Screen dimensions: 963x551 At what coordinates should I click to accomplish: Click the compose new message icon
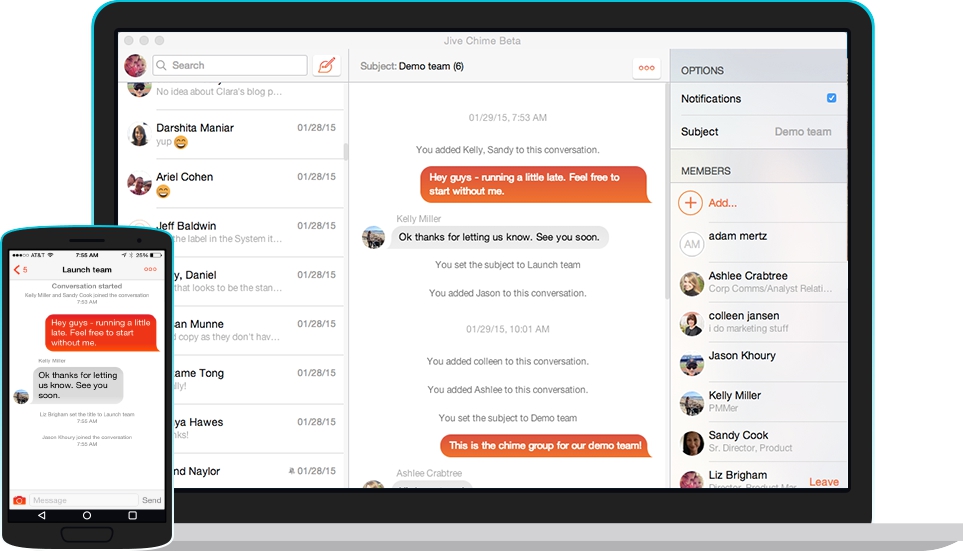(x=326, y=66)
